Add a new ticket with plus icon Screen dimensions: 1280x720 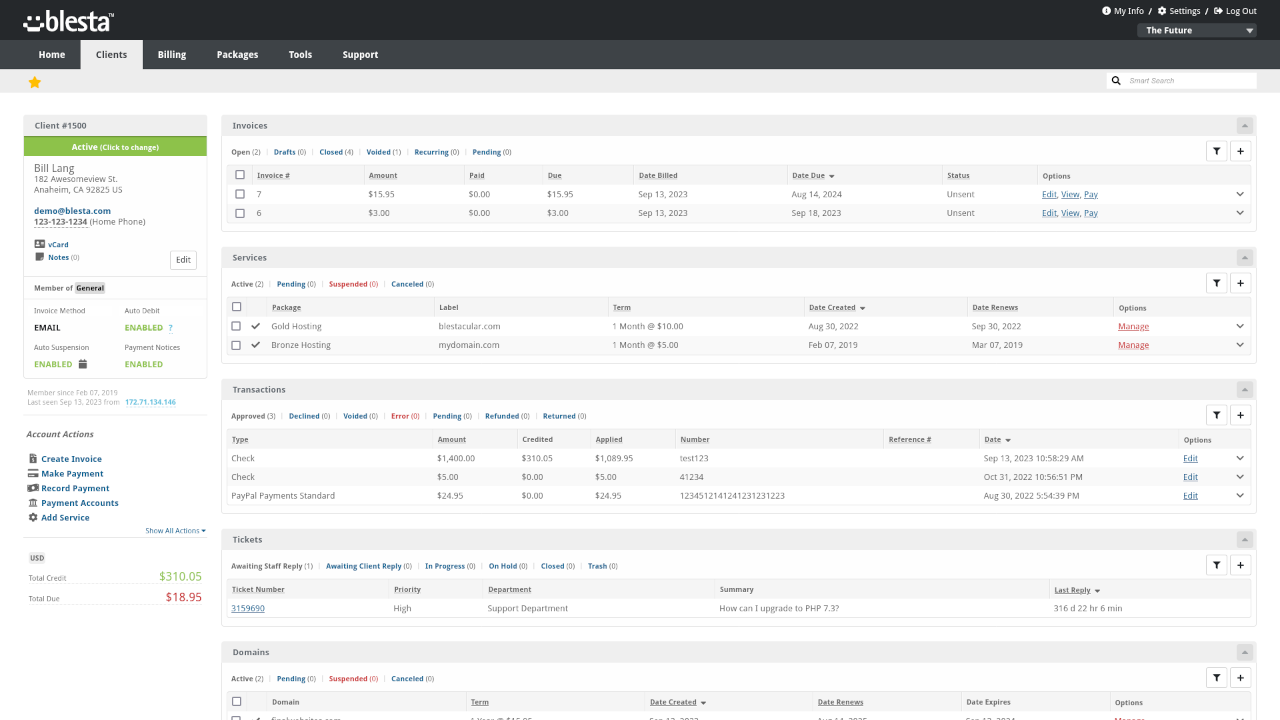1240,565
